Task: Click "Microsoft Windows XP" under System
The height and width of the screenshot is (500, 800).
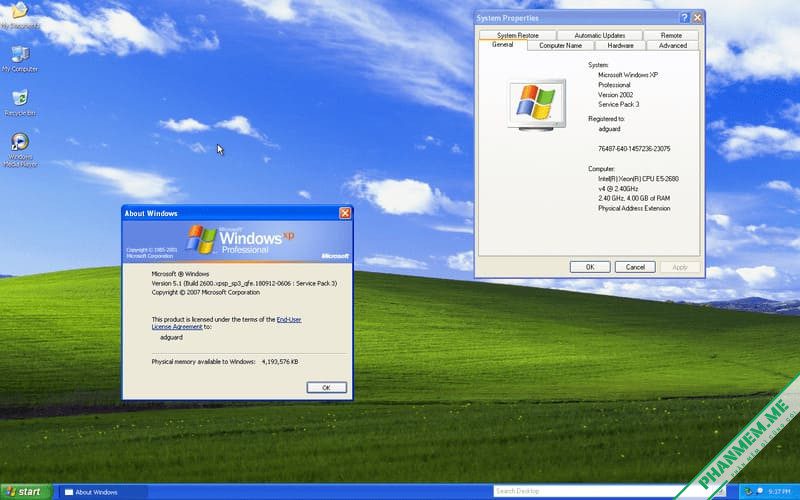Action: point(628,74)
